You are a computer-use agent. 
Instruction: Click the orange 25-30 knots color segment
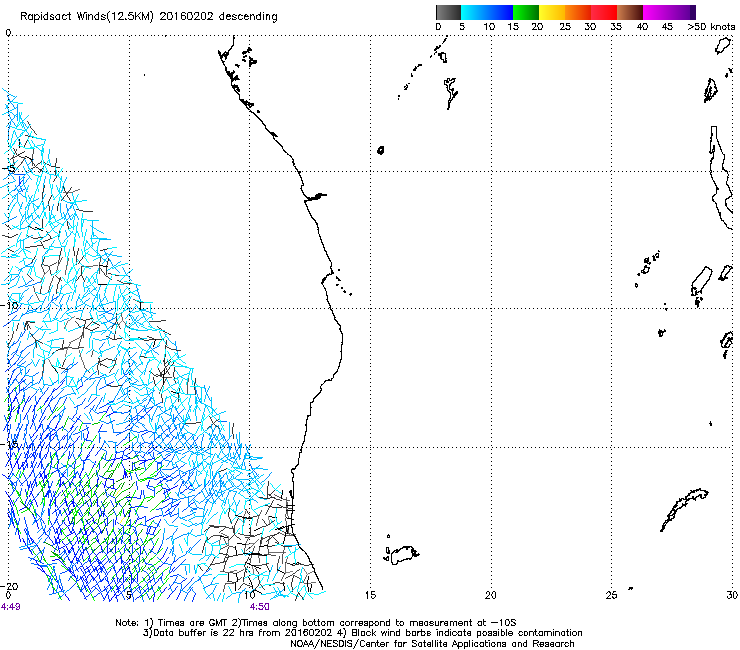578,12
